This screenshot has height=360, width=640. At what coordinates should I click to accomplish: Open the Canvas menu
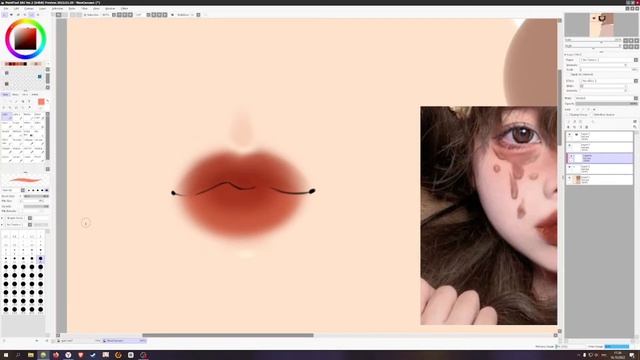[x=29, y=8]
